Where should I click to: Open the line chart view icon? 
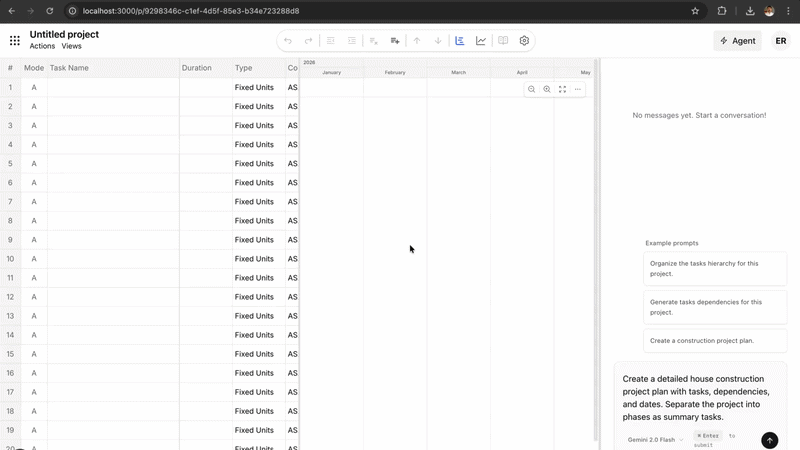point(481,41)
